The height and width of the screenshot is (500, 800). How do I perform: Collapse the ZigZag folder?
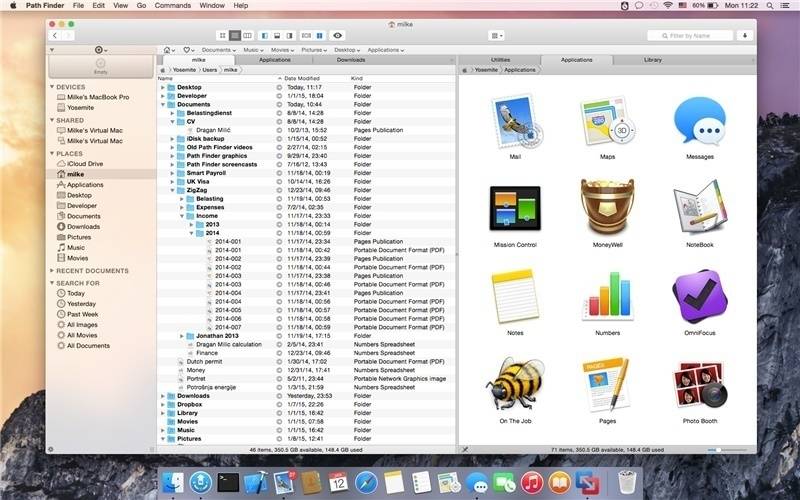point(172,190)
